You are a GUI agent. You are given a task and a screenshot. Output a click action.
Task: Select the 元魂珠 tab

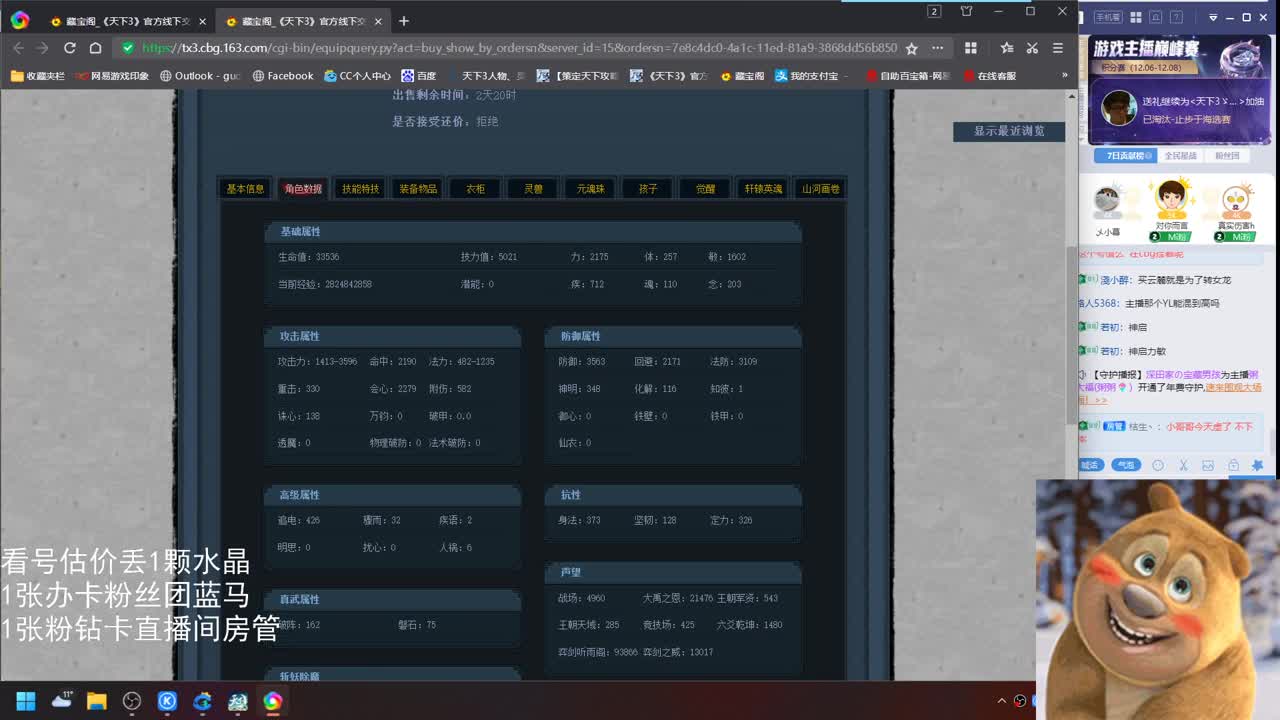coord(590,189)
